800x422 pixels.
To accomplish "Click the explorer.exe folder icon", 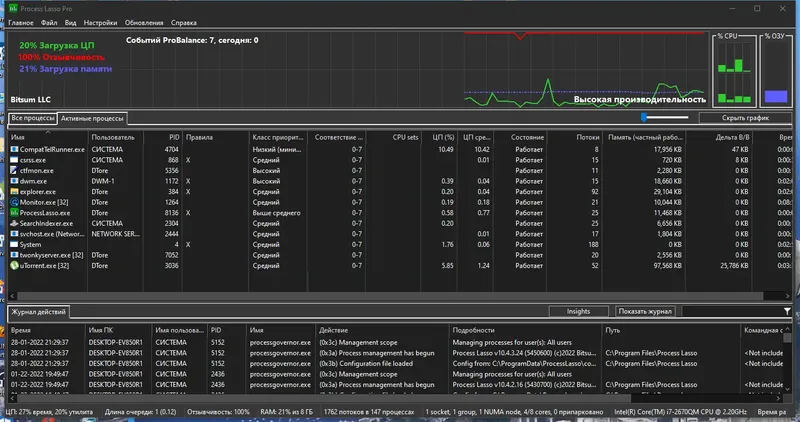I will [x=14, y=191].
